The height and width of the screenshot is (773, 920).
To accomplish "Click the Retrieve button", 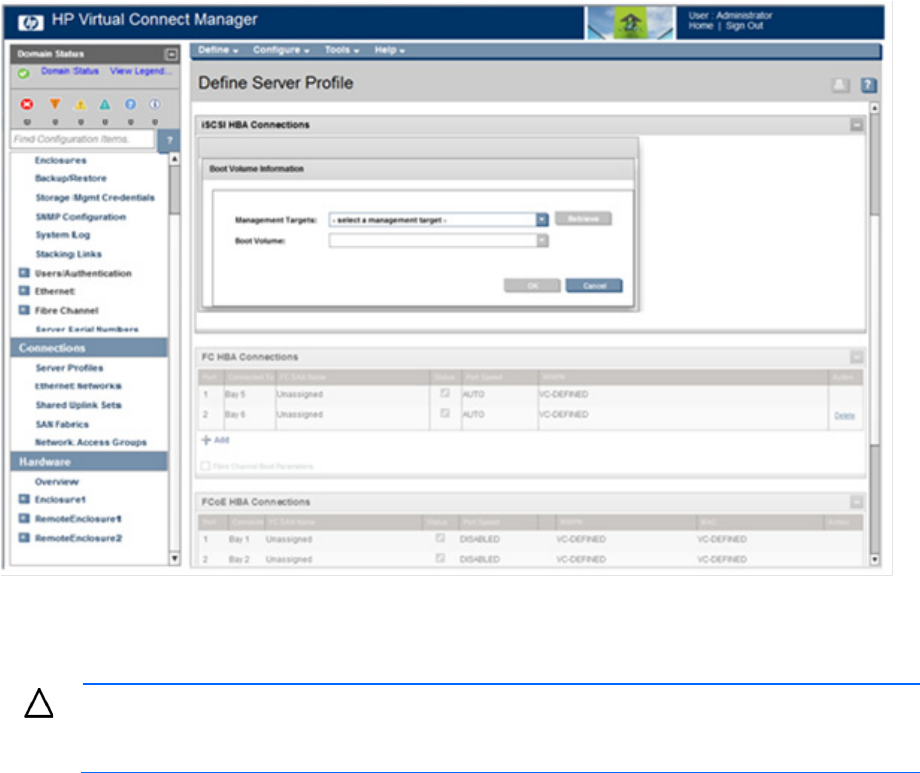I will [x=583, y=219].
